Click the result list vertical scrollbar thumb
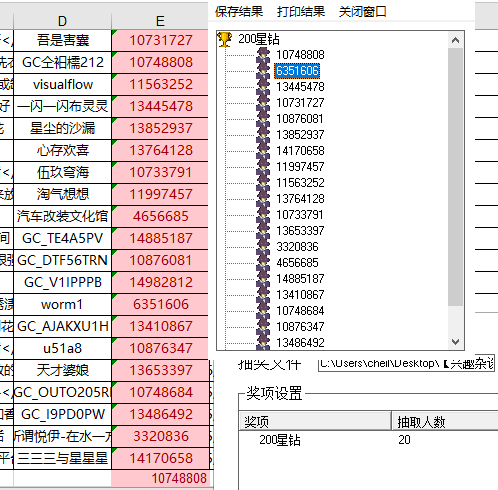 pyautogui.click(x=455, y=177)
